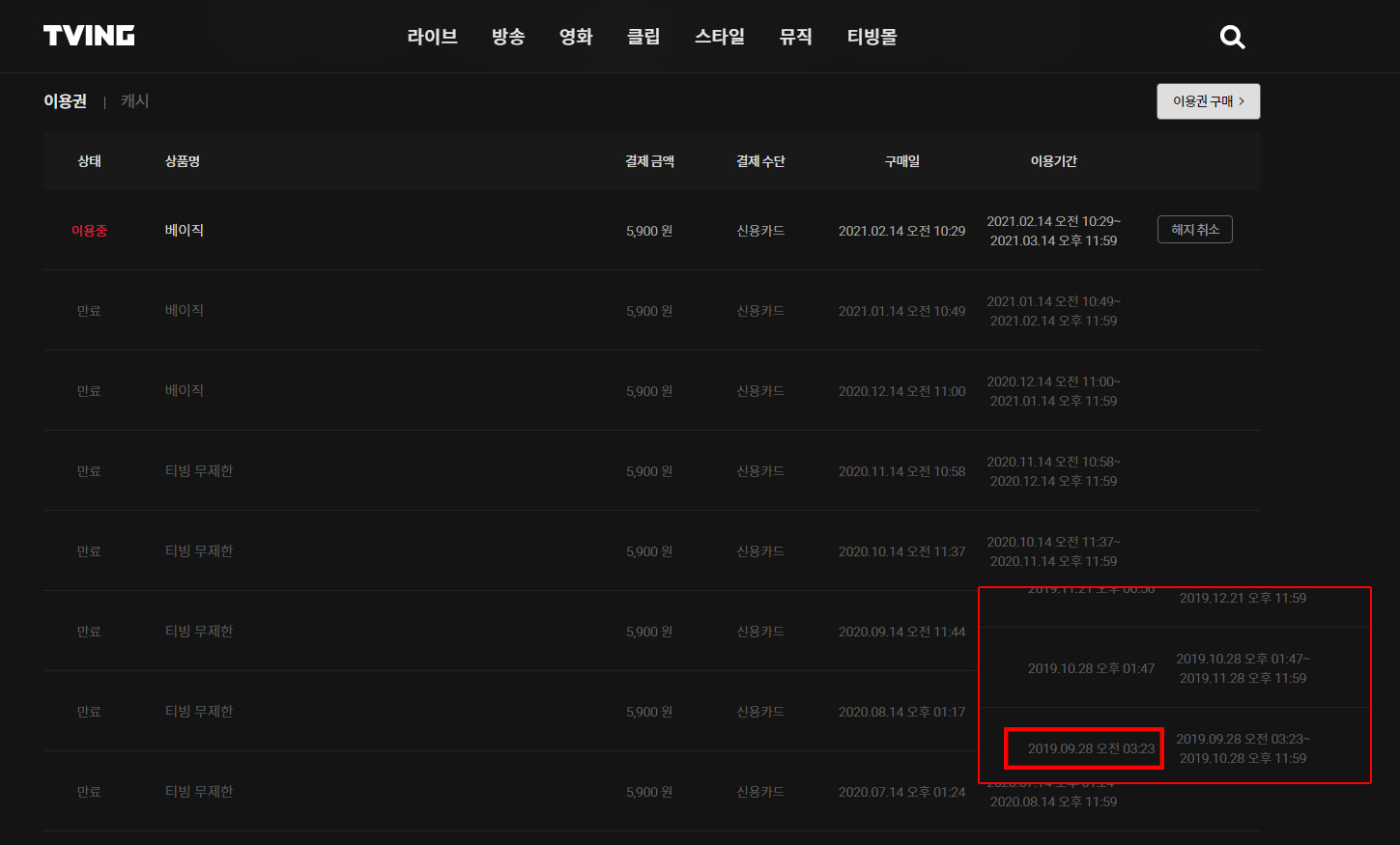The width and height of the screenshot is (1400, 845).
Task: Click 5,900 원 in the 이용중 row
Action: (649, 231)
